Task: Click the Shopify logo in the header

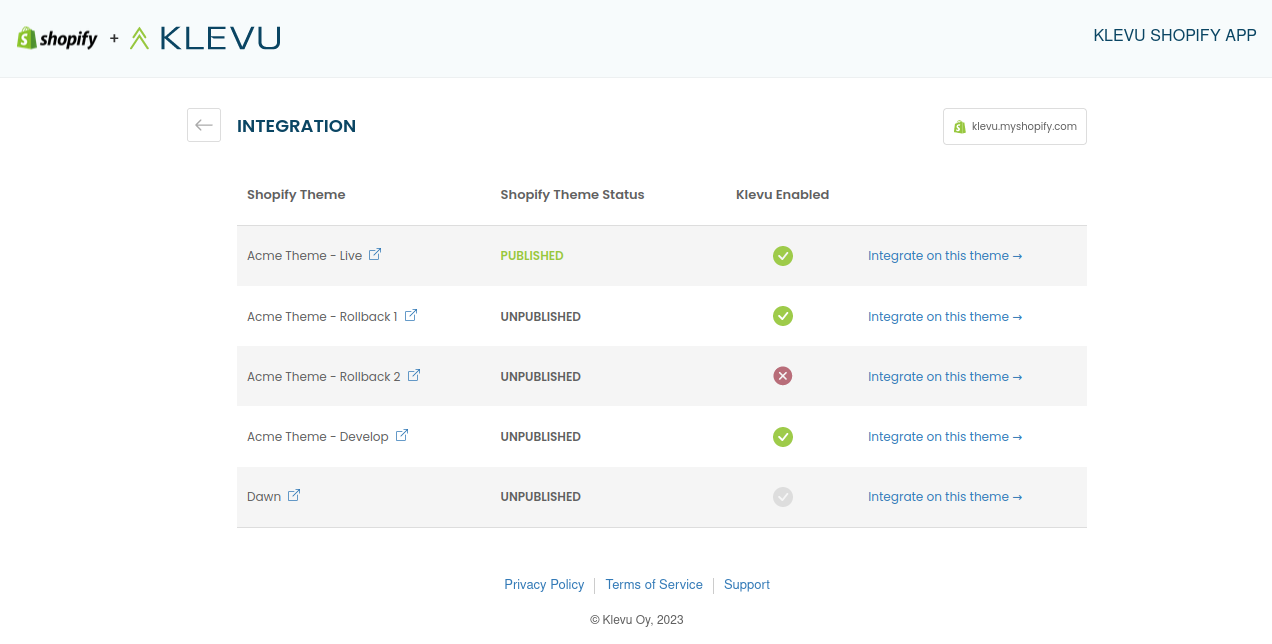Action: pyautogui.click(x=57, y=38)
